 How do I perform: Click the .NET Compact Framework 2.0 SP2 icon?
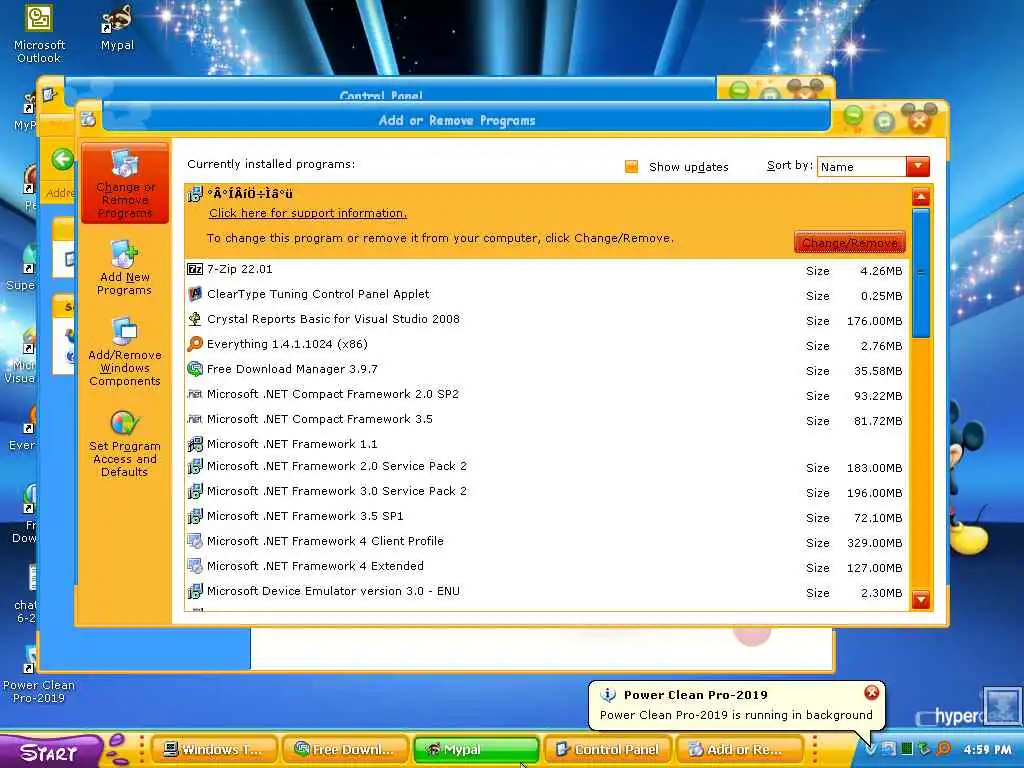point(195,394)
